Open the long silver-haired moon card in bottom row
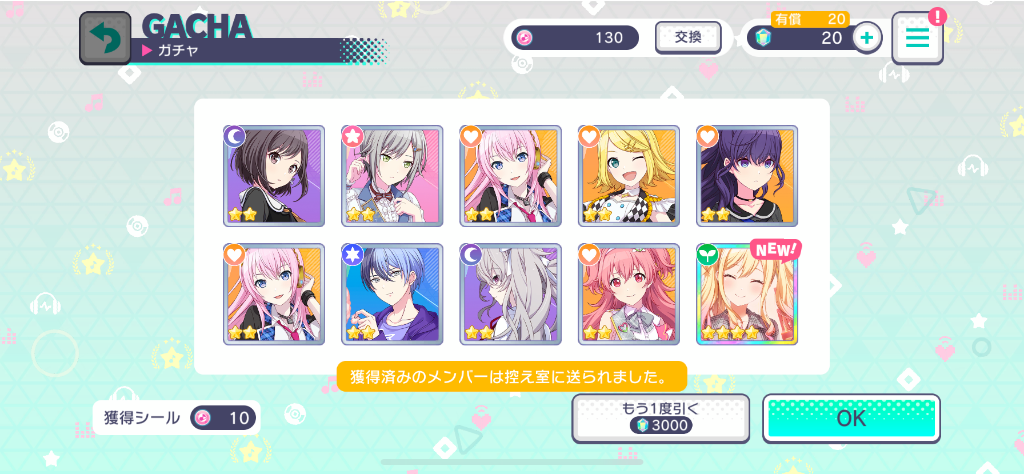The width and height of the screenshot is (1024, 474). pos(511,294)
